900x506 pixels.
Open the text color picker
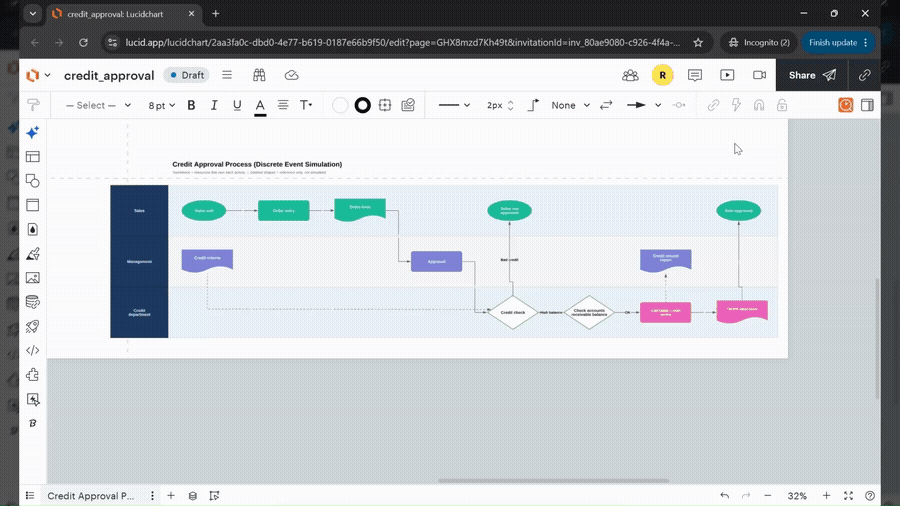click(x=260, y=106)
